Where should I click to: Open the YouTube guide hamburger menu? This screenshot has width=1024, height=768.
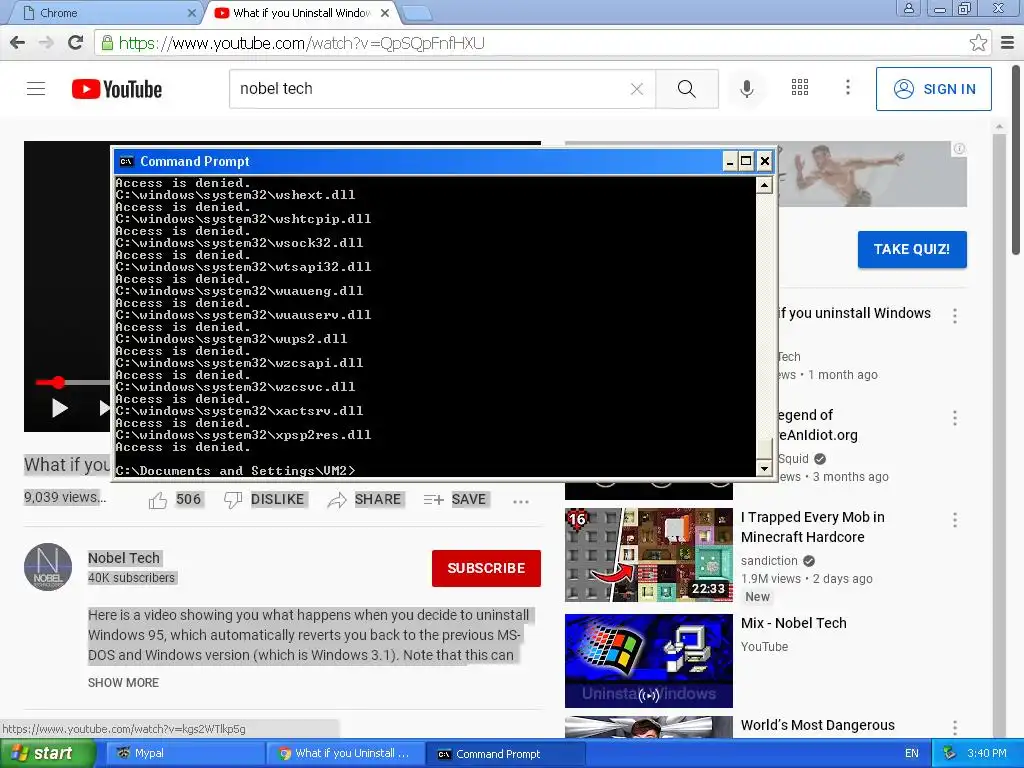pos(36,88)
